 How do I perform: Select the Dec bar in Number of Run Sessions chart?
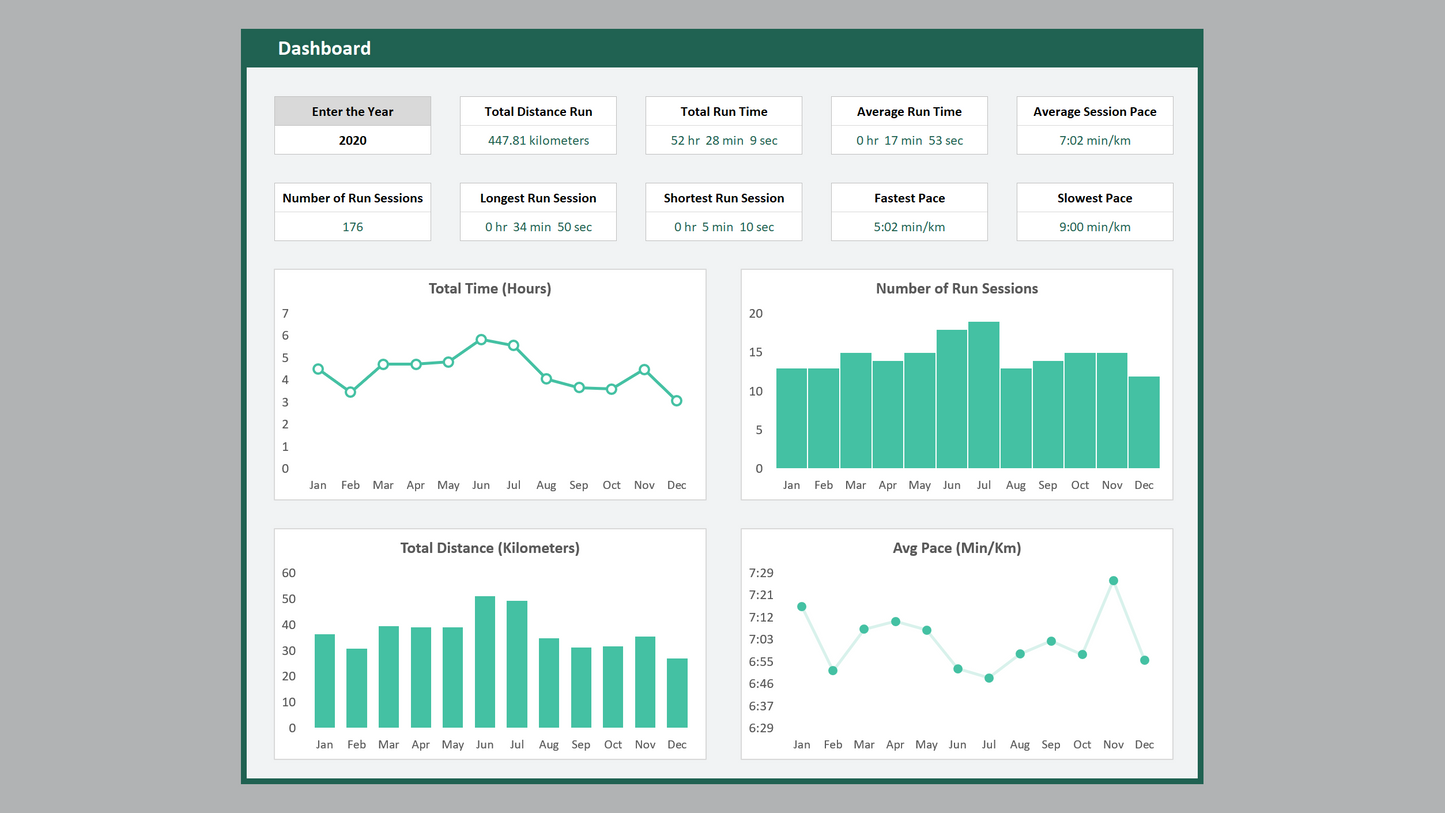pyautogui.click(x=1144, y=422)
